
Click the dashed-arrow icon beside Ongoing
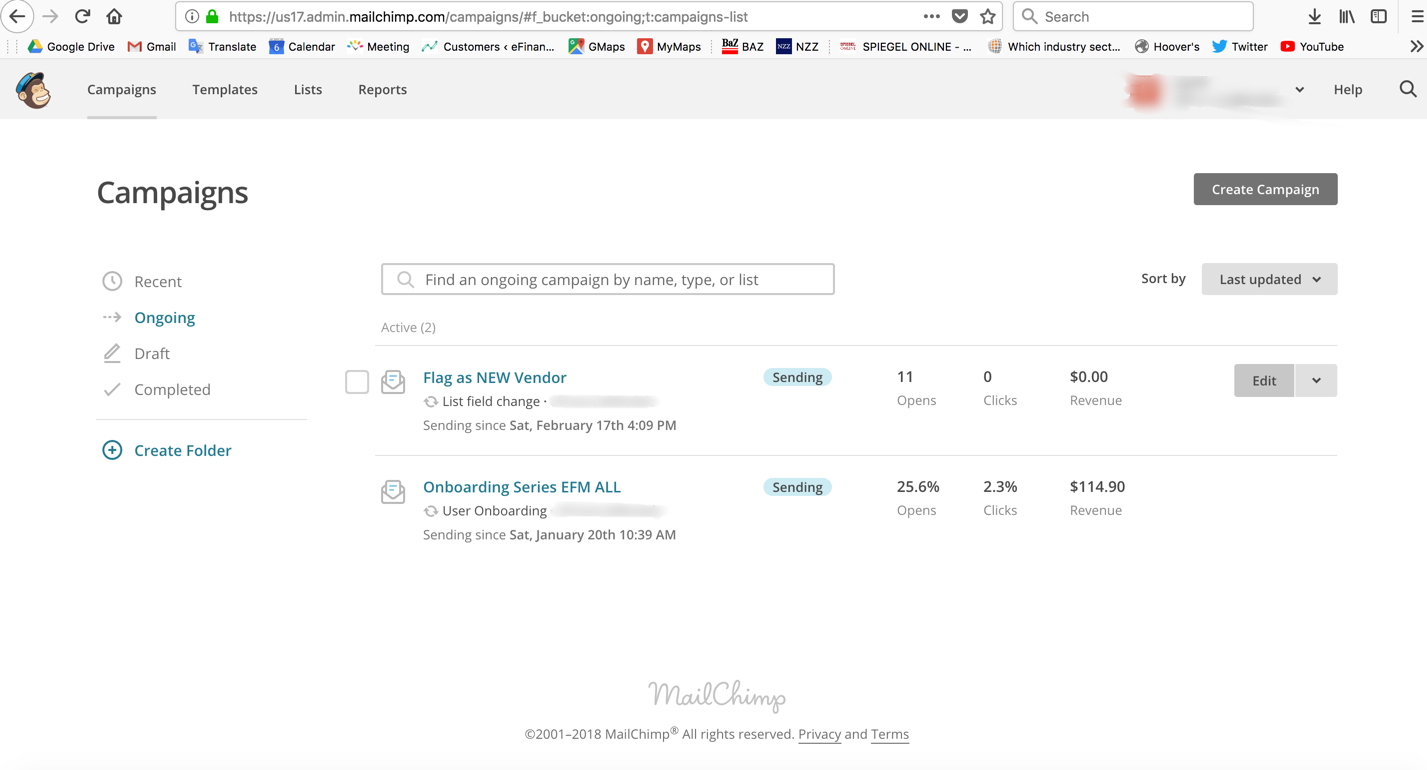click(112, 317)
